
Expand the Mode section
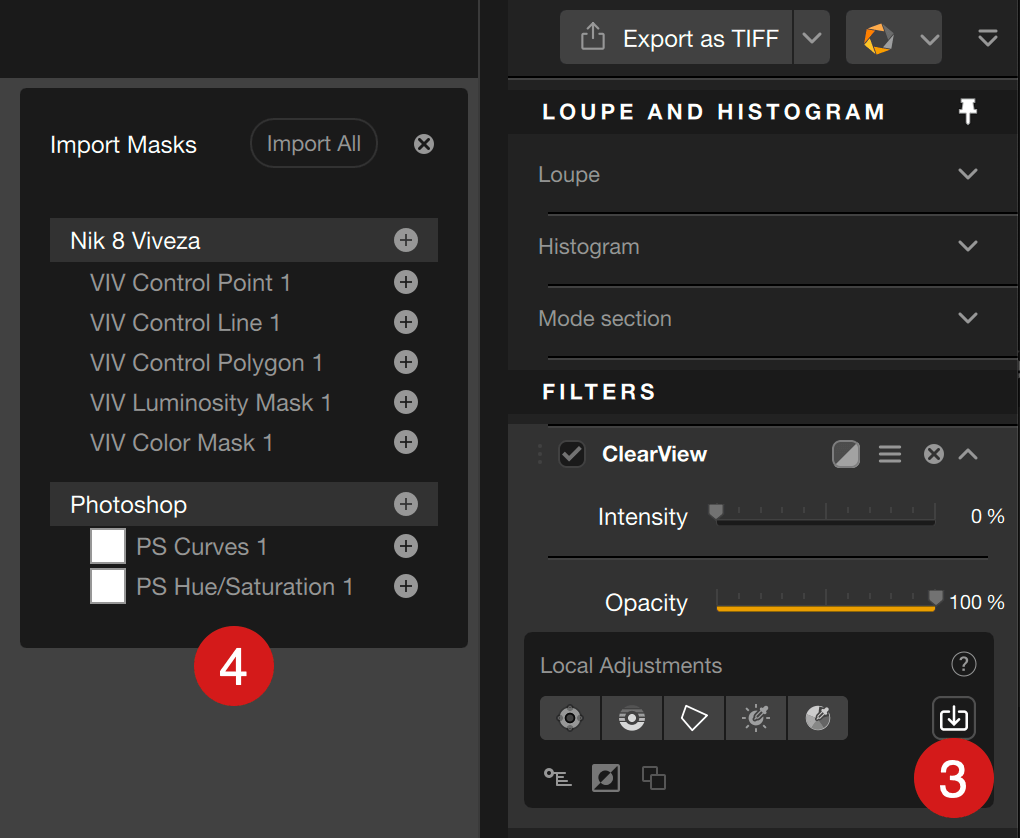click(x=967, y=318)
